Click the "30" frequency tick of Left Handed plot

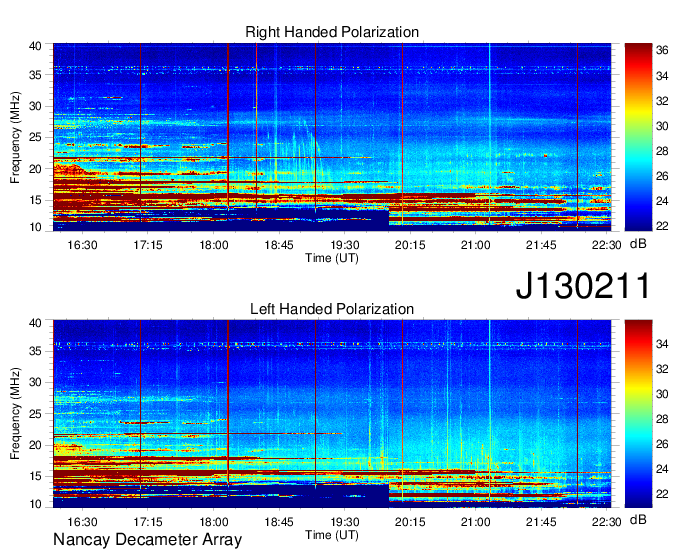(x=35, y=382)
